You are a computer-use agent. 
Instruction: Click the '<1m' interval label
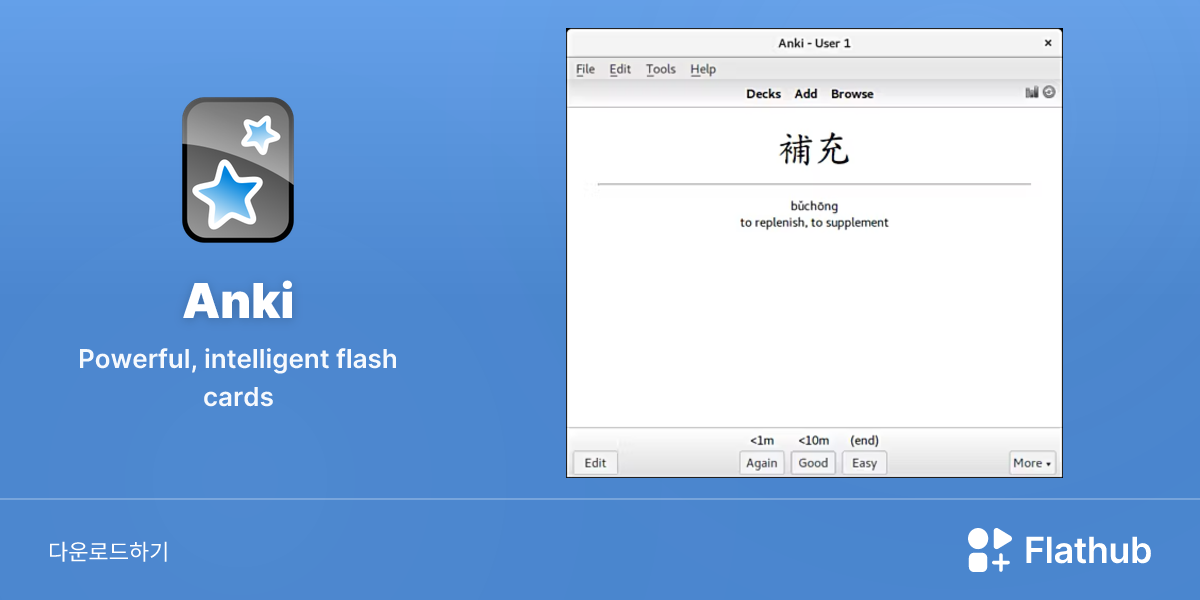click(x=762, y=440)
